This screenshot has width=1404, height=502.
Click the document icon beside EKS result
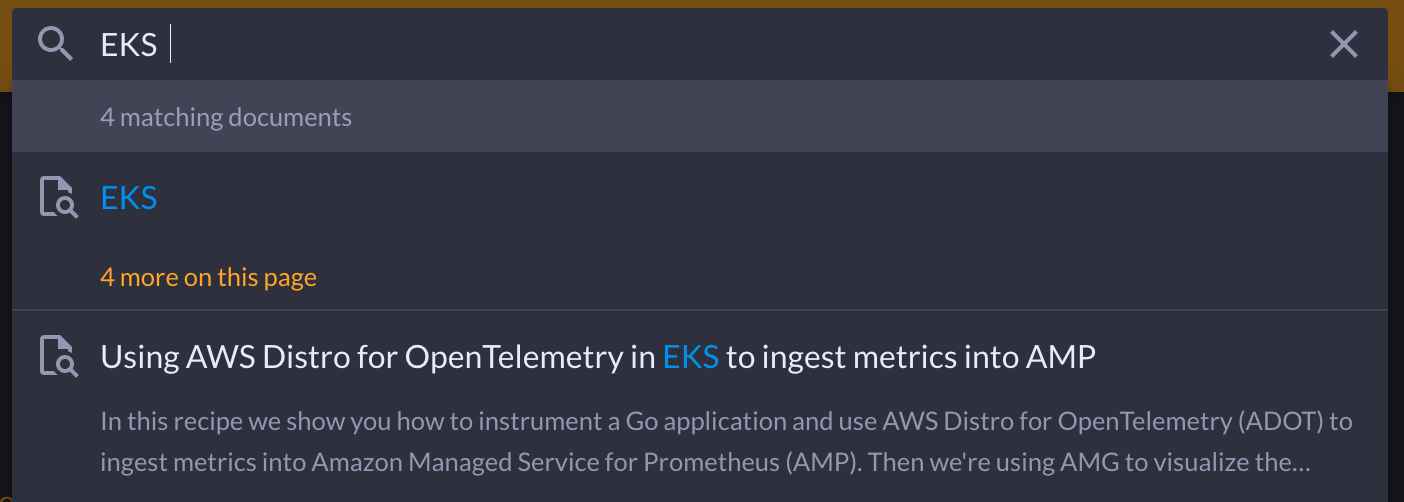point(58,197)
